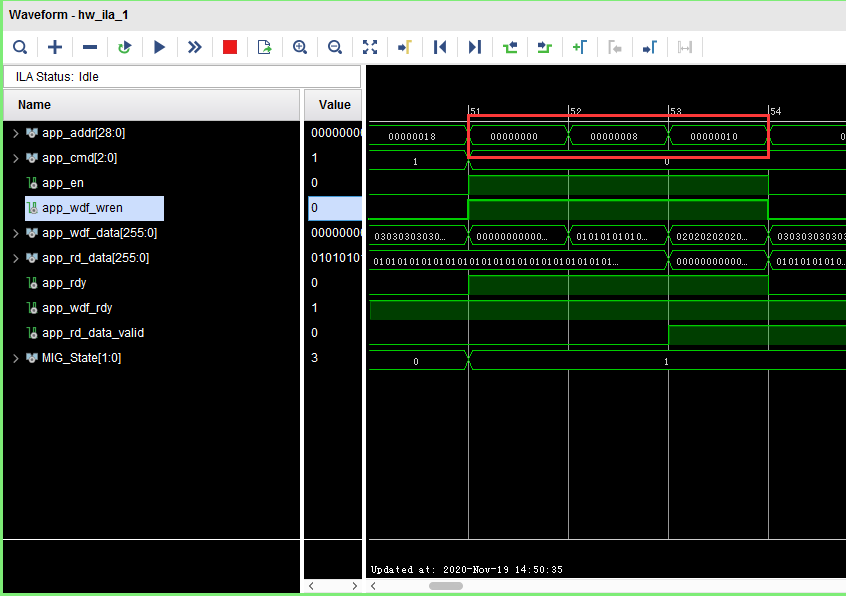The height and width of the screenshot is (596, 846).
Task: Click the time marker 51 on ruler
Action: point(475,111)
